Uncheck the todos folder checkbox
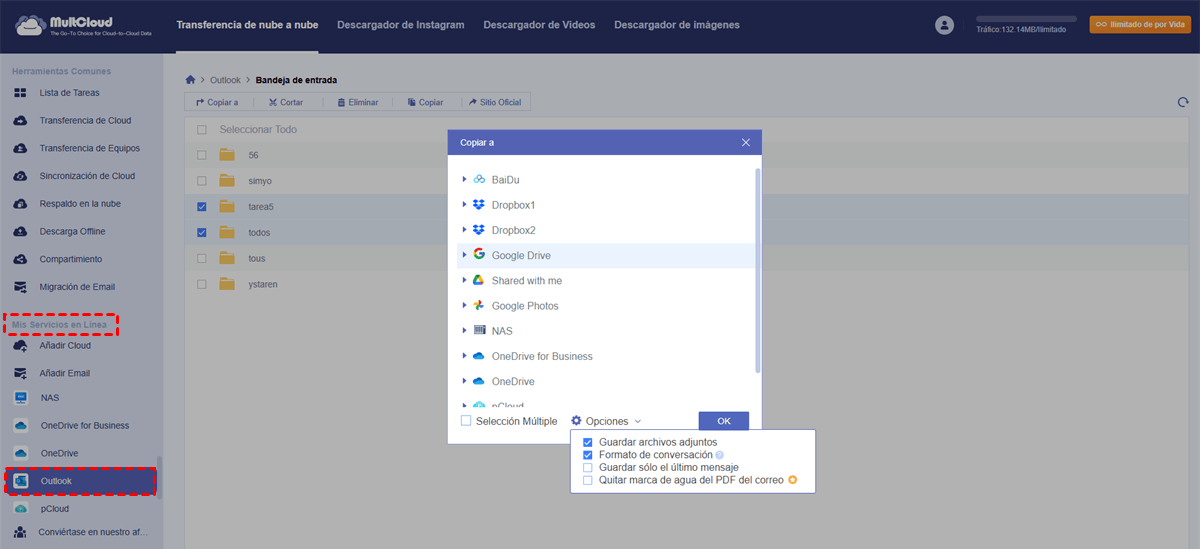1200x549 pixels. 202,233
